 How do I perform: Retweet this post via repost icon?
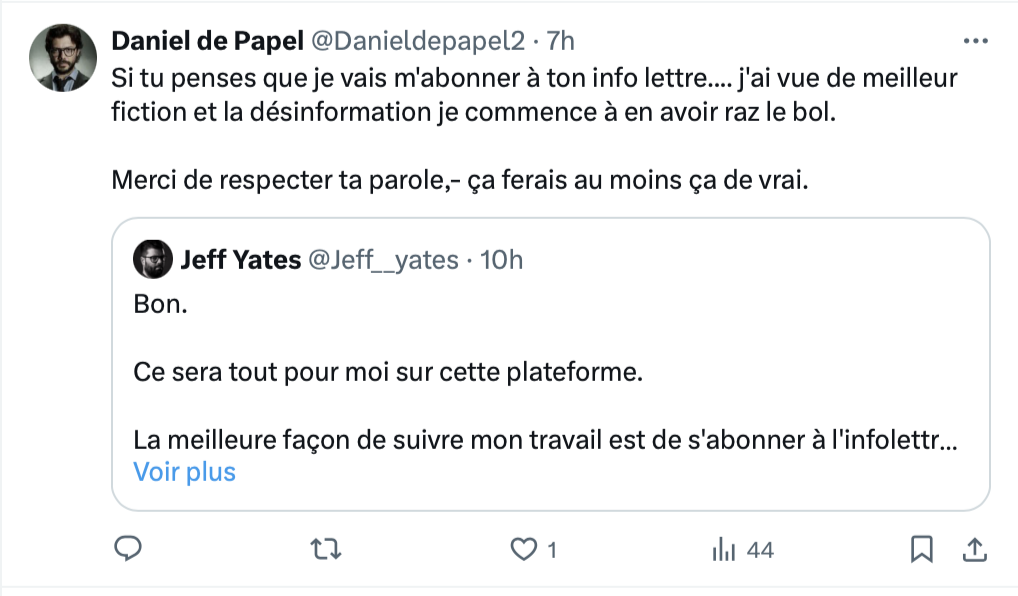[x=326, y=550]
